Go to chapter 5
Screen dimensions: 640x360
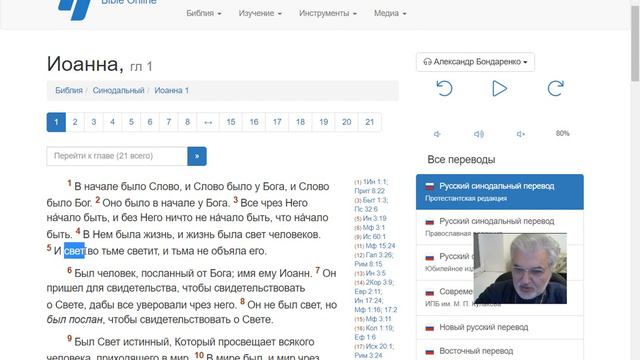tap(131, 122)
